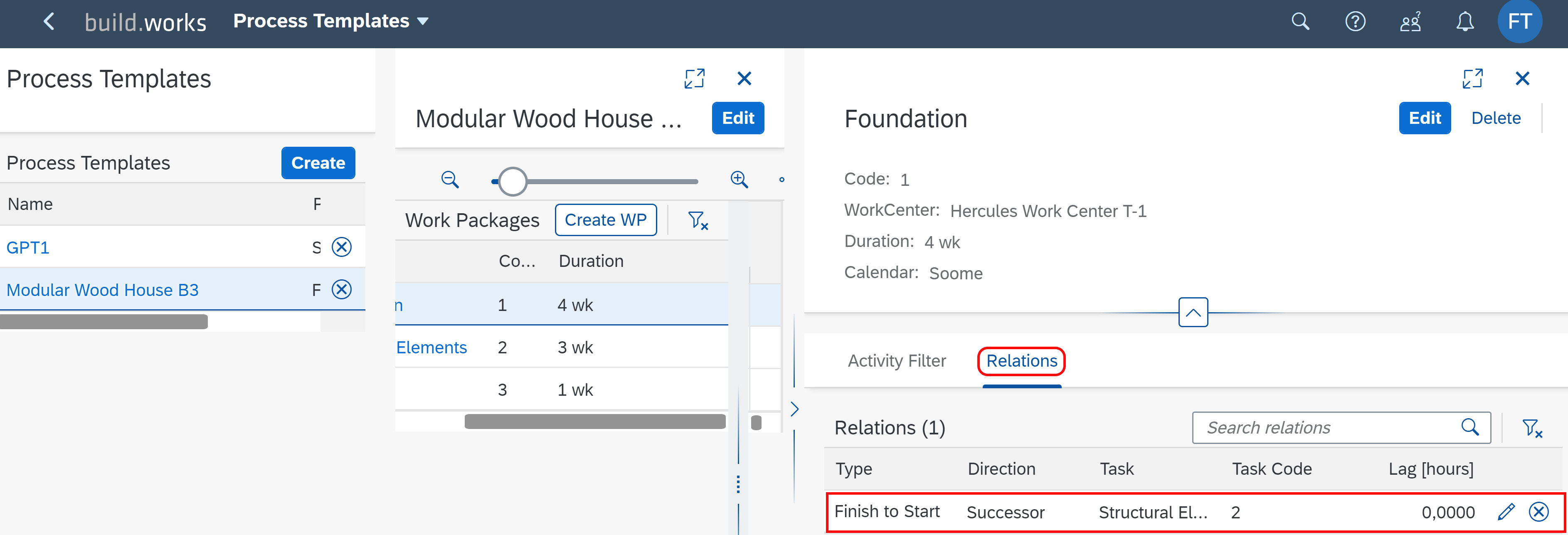
Task: Click the Name column header in templates table
Action: click(x=30, y=204)
